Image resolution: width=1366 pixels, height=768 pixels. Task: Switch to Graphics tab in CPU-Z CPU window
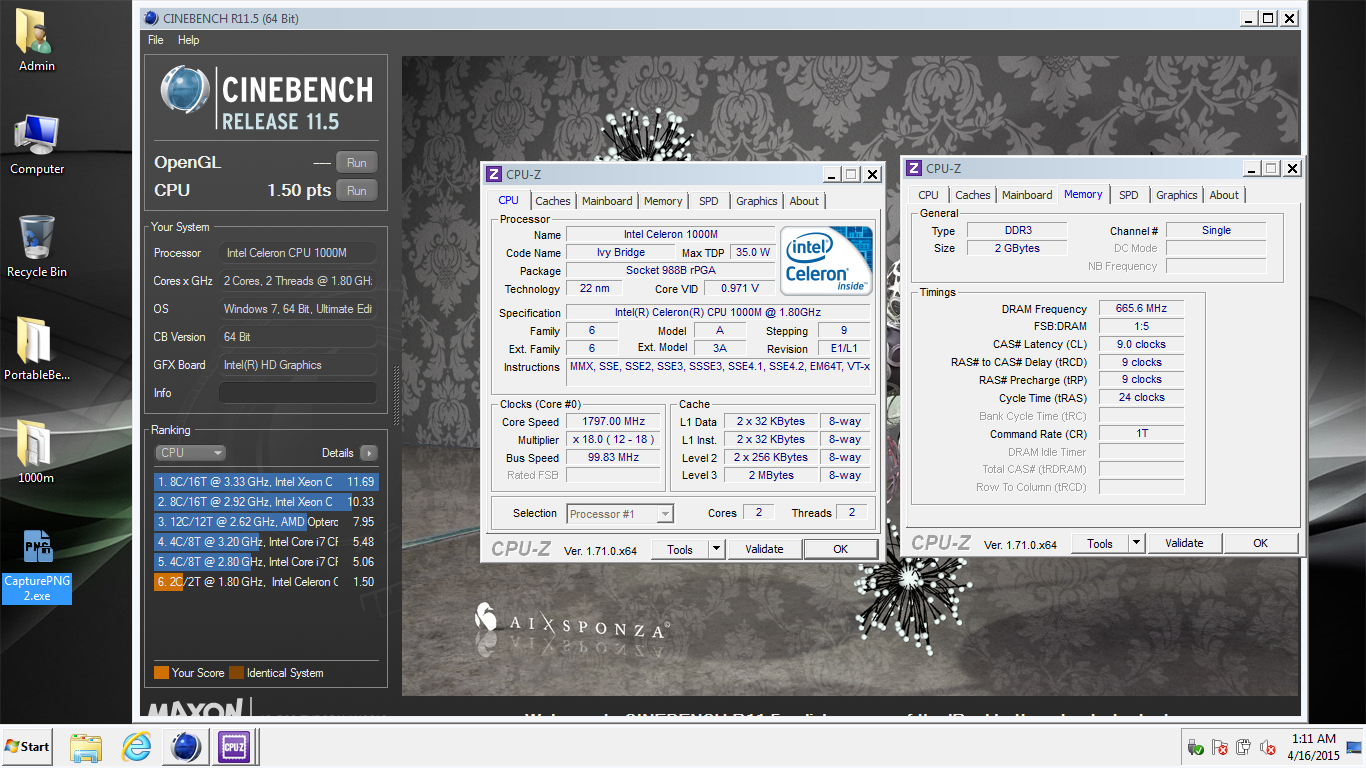coord(757,201)
